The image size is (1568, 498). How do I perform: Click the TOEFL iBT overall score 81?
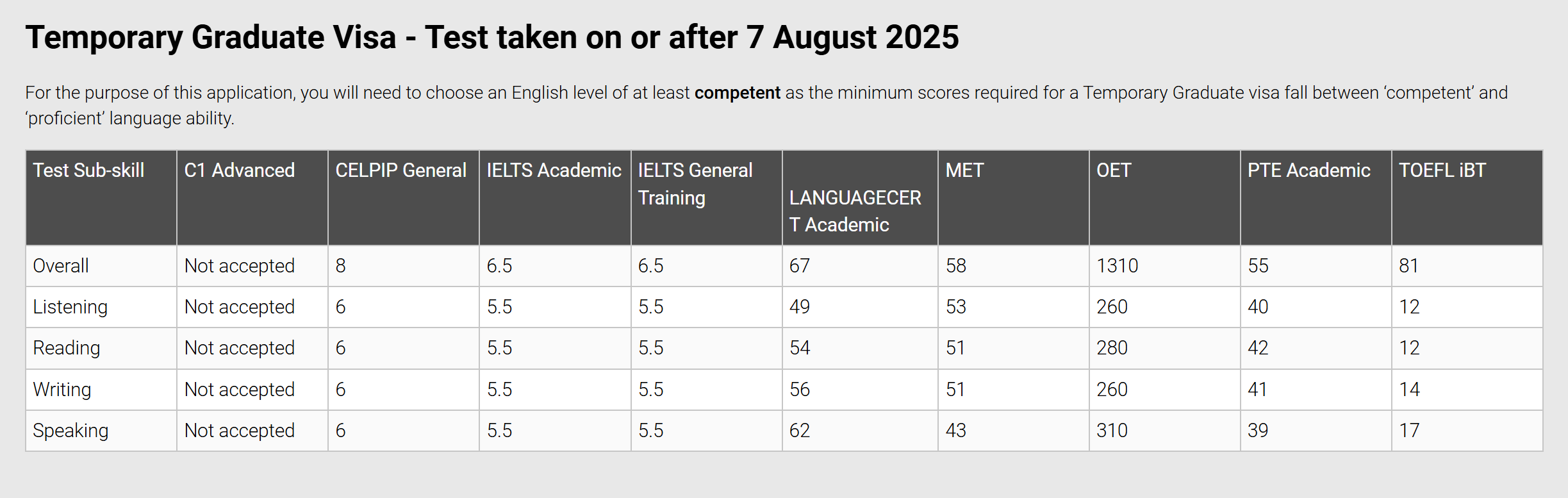coord(1408,266)
